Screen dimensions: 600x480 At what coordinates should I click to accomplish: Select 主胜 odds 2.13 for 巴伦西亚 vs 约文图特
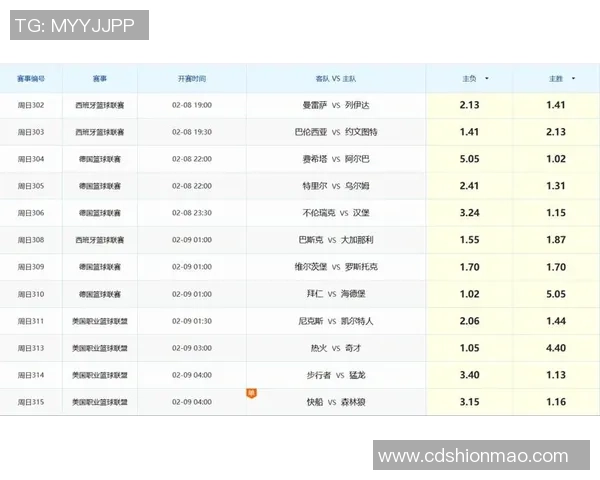(556, 132)
